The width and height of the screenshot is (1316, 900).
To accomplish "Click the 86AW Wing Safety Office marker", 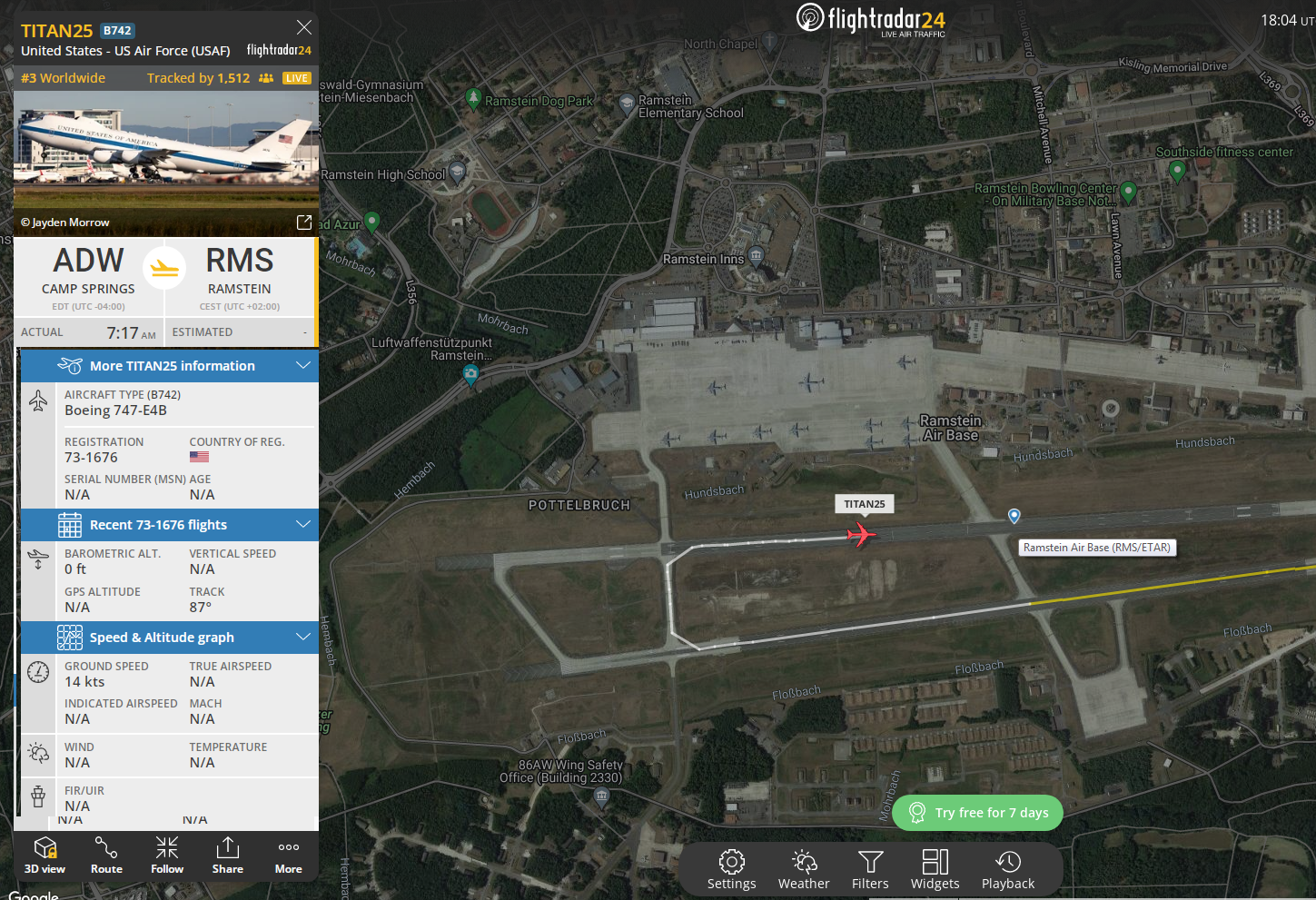I will coord(601,797).
